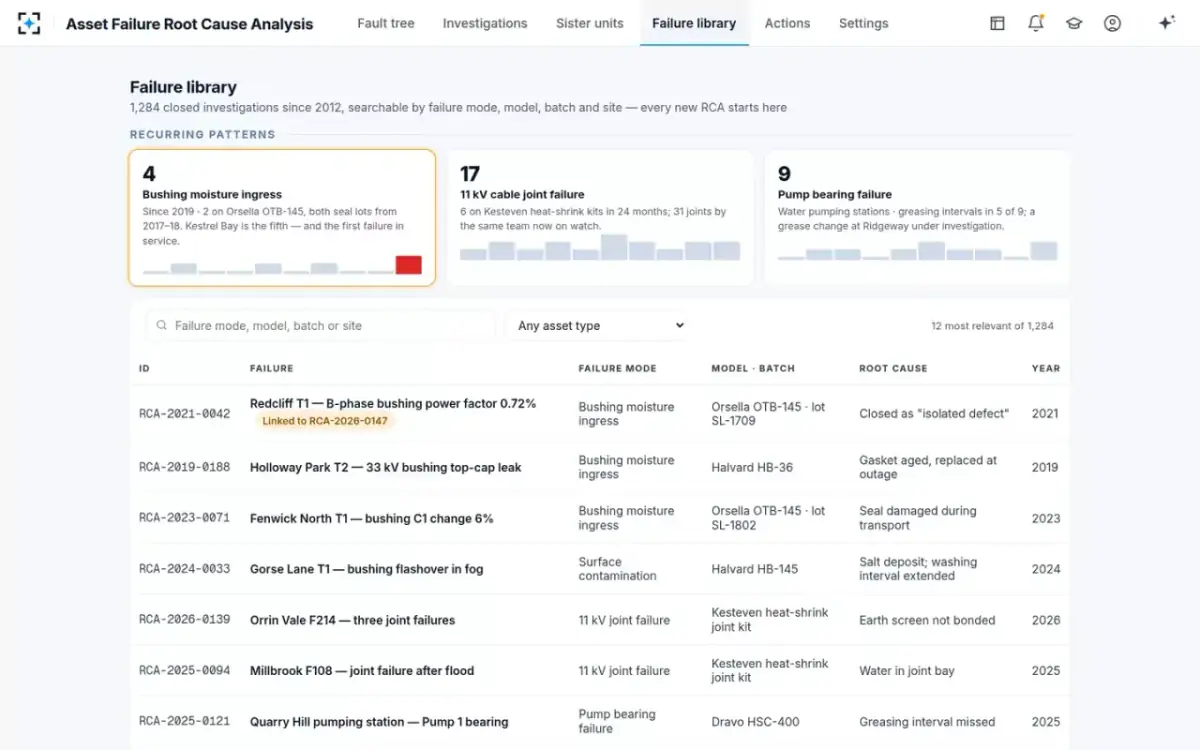1200x750 pixels.
Task: Click 'Orsella OTB-145 · lot SL-1709' cell
Action: (768, 414)
